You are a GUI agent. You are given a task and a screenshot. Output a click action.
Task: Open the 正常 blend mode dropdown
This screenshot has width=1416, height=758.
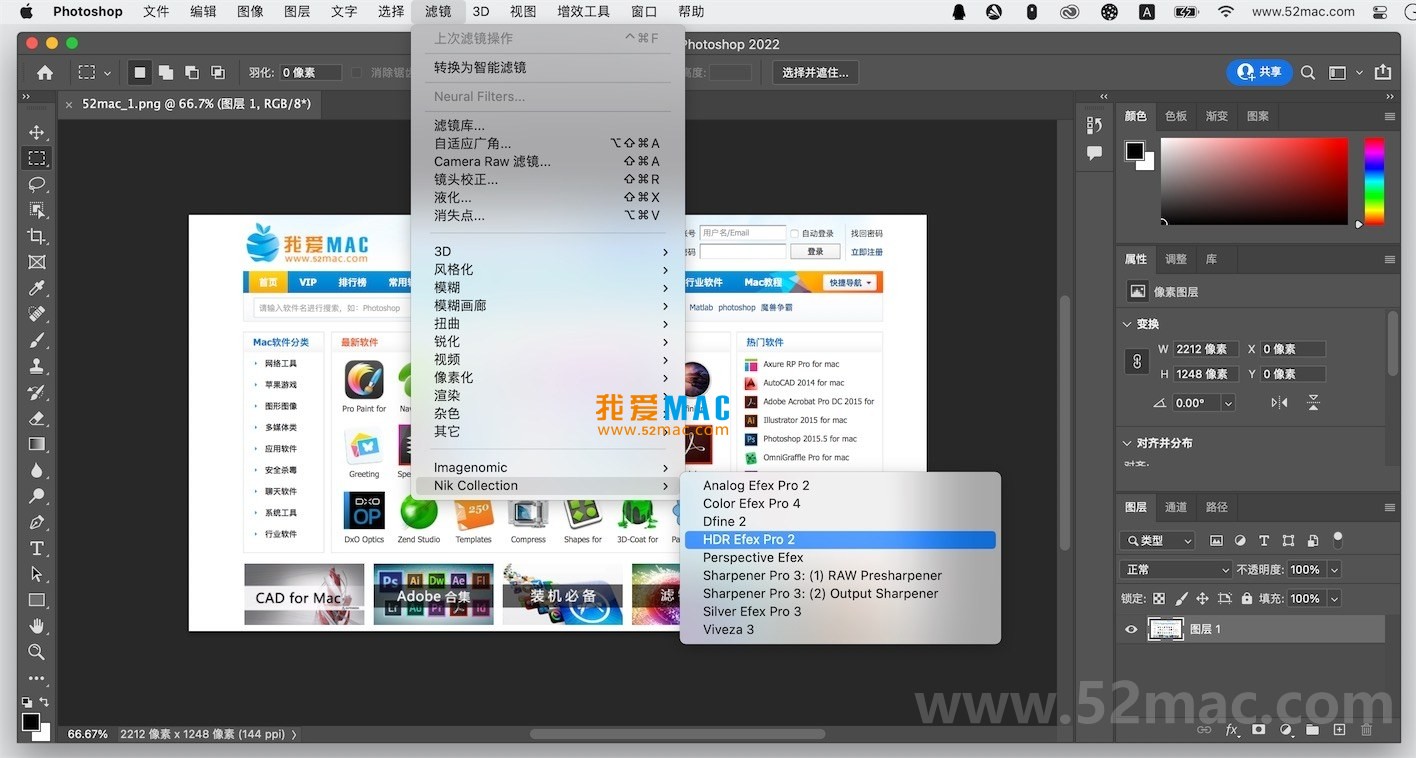[x=1177, y=569]
